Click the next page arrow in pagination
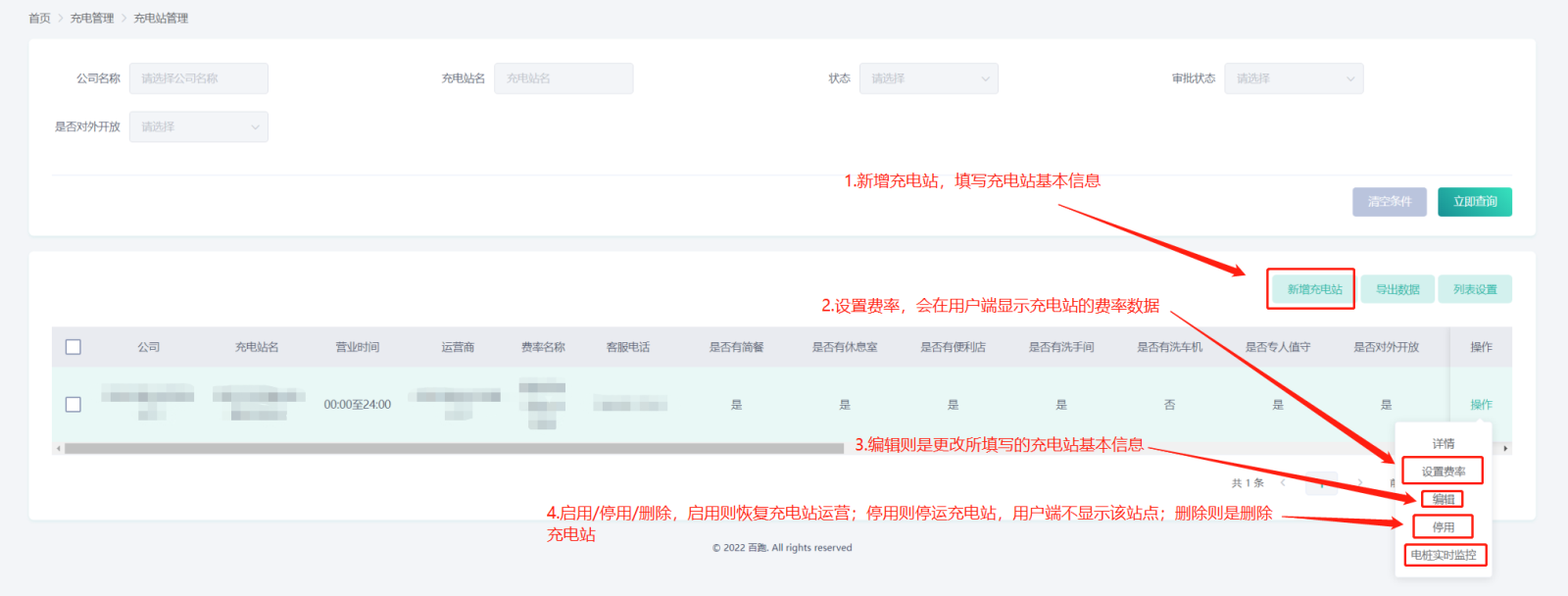 1360,482
